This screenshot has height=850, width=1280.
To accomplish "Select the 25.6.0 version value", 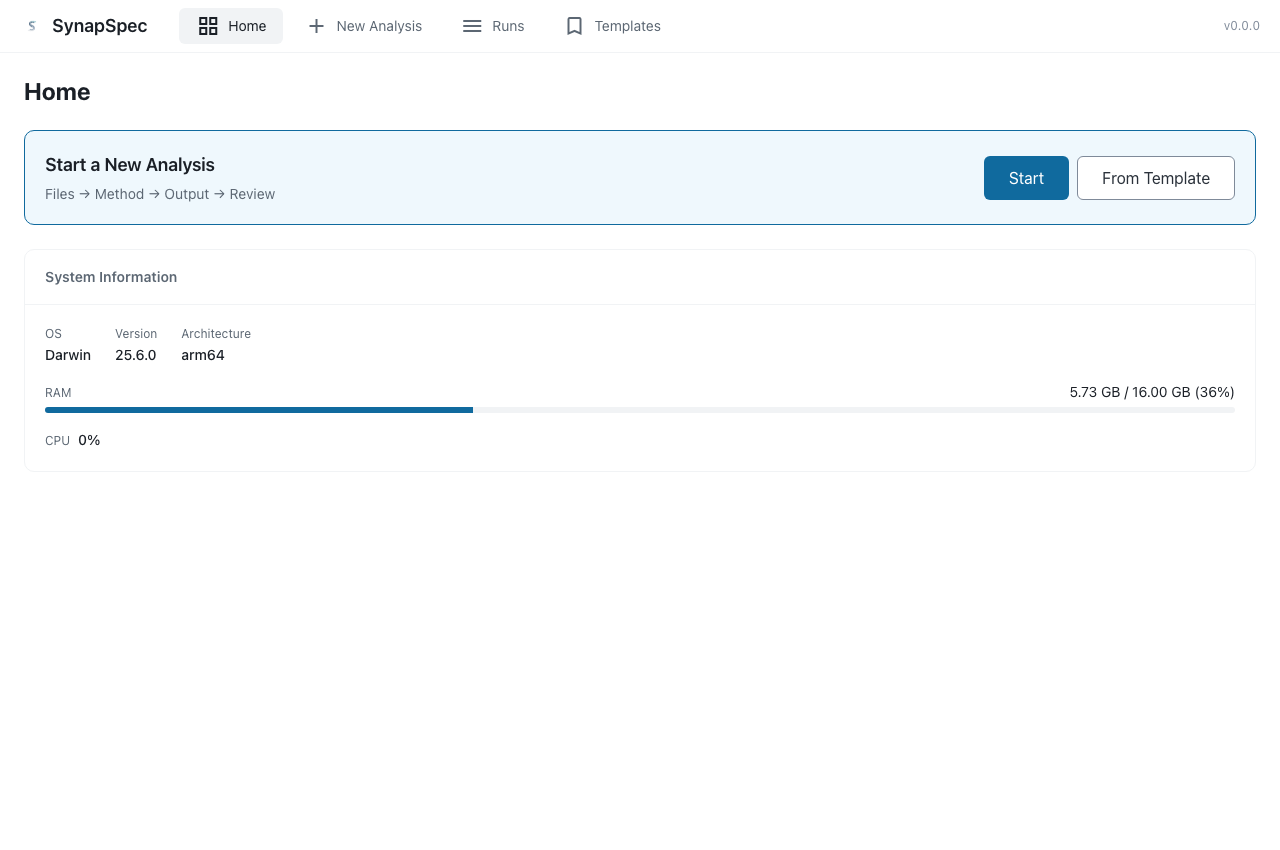I will [136, 355].
